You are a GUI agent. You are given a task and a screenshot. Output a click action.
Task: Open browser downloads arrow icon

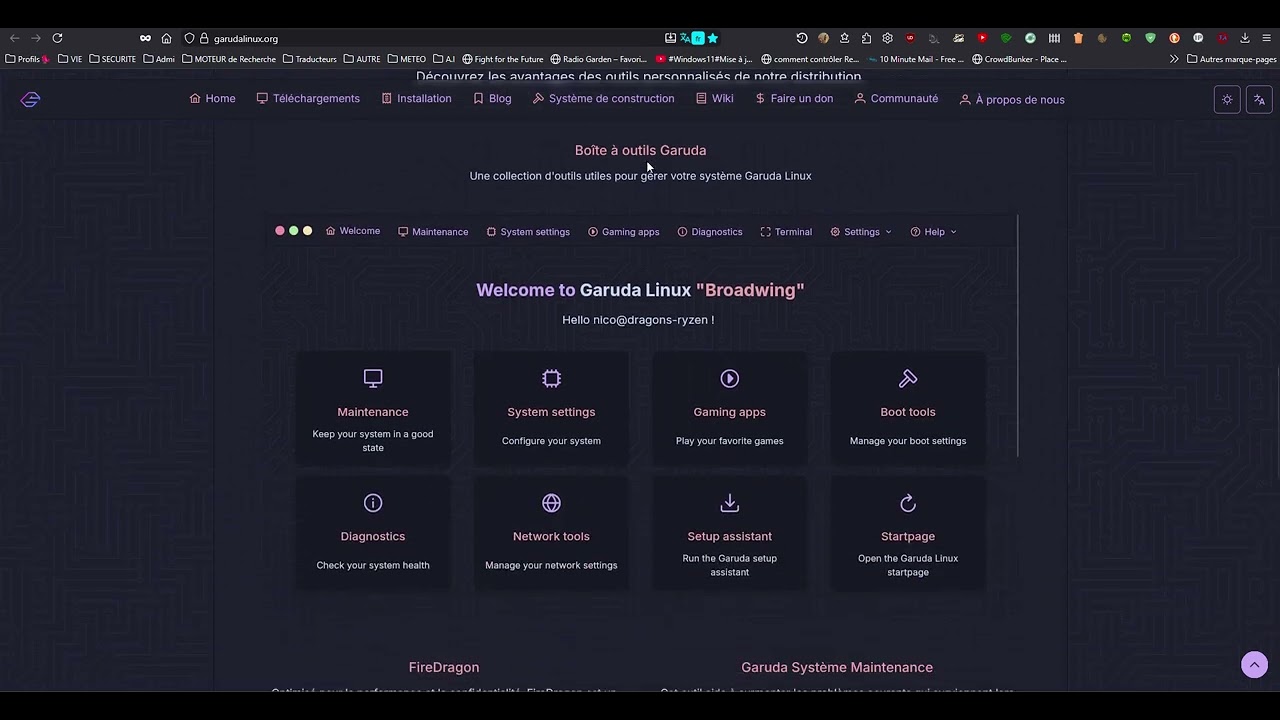[x=1245, y=38]
